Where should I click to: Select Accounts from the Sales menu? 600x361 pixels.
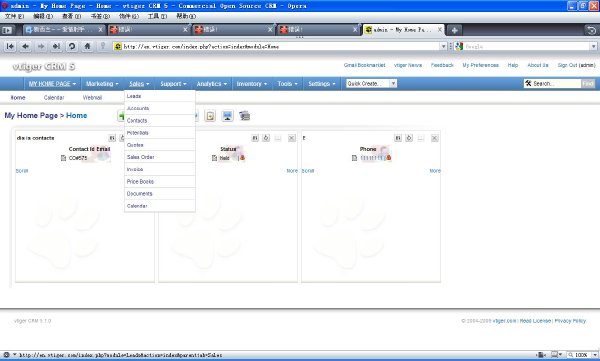(x=160, y=108)
